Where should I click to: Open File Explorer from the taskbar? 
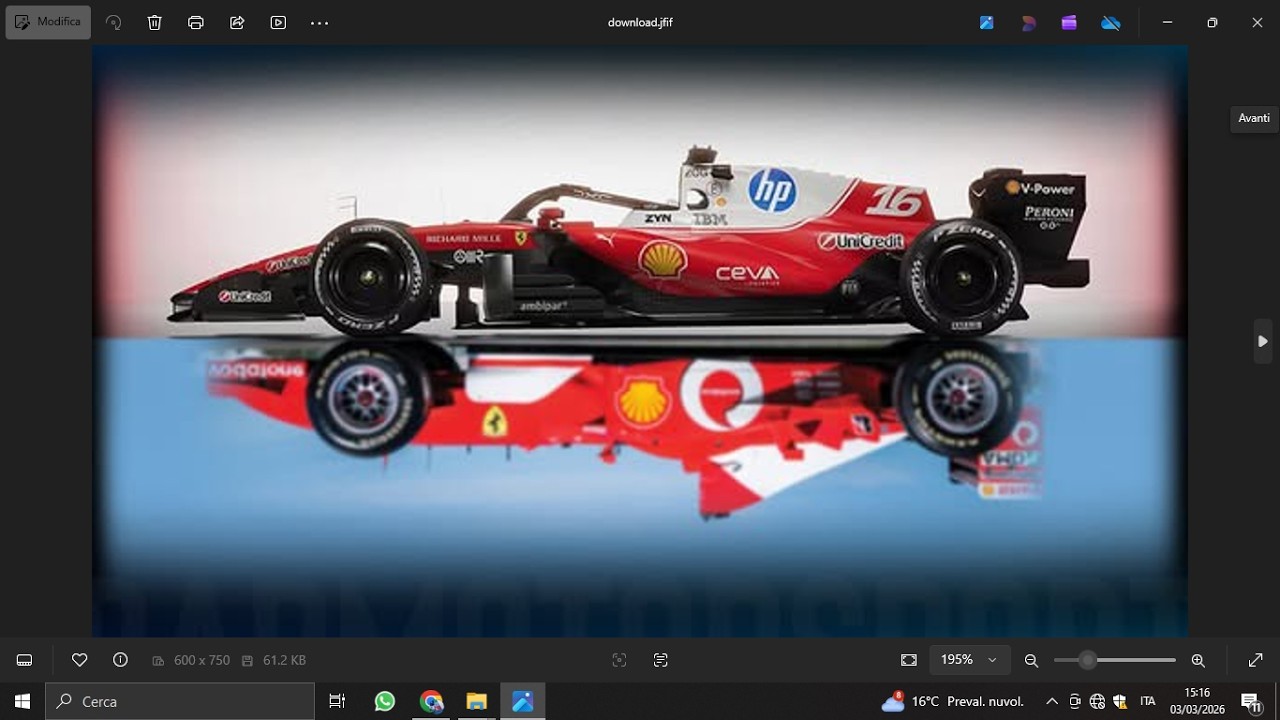[477, 701]
